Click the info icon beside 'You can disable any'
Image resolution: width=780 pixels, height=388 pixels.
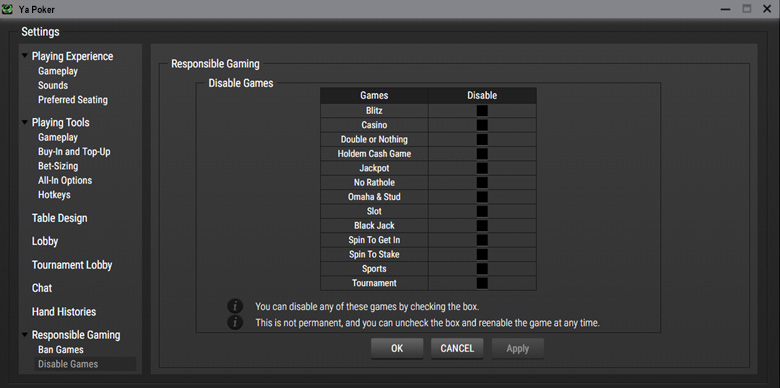235,306
